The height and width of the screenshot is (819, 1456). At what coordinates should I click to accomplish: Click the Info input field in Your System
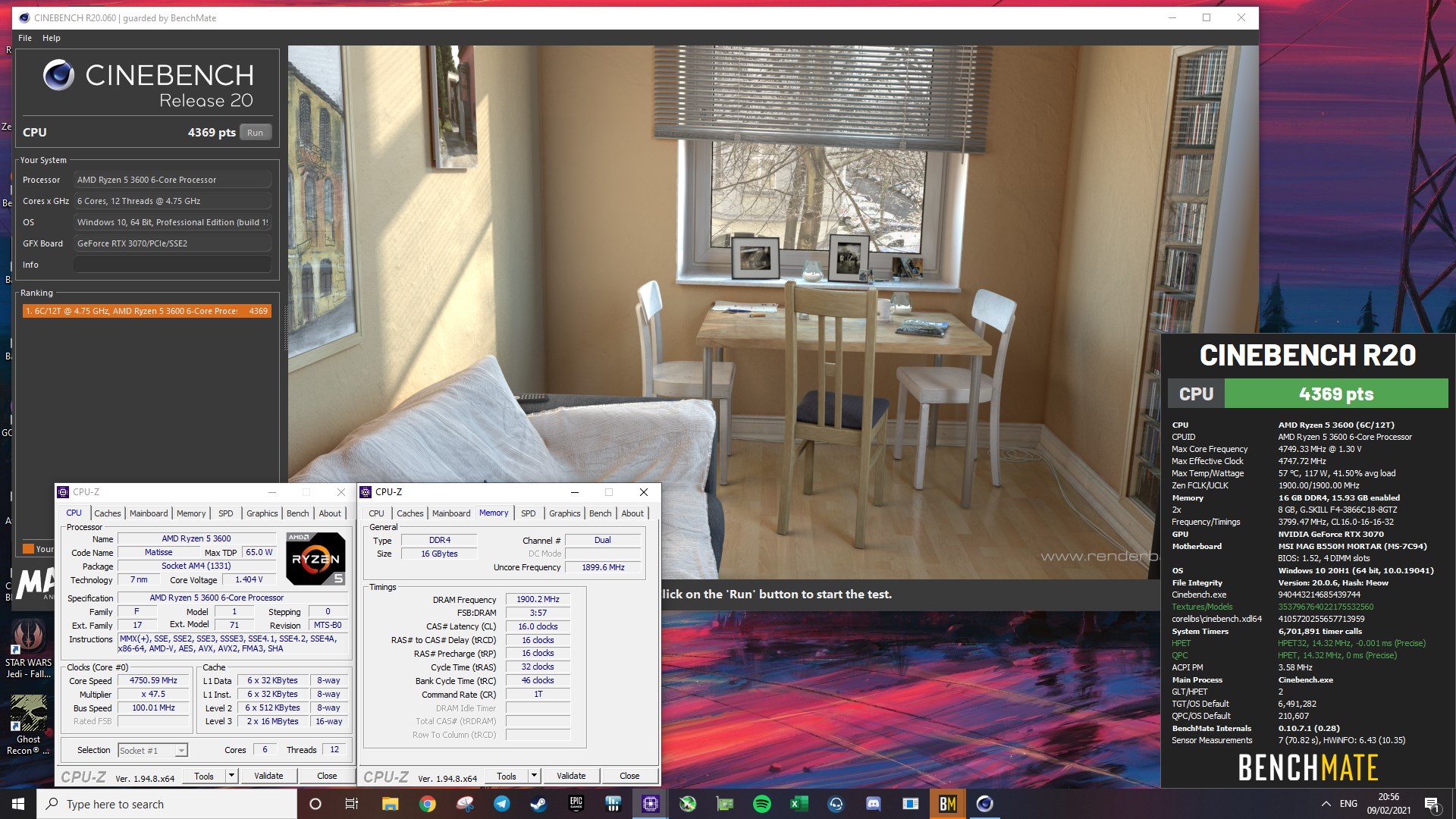coord(172,265)
